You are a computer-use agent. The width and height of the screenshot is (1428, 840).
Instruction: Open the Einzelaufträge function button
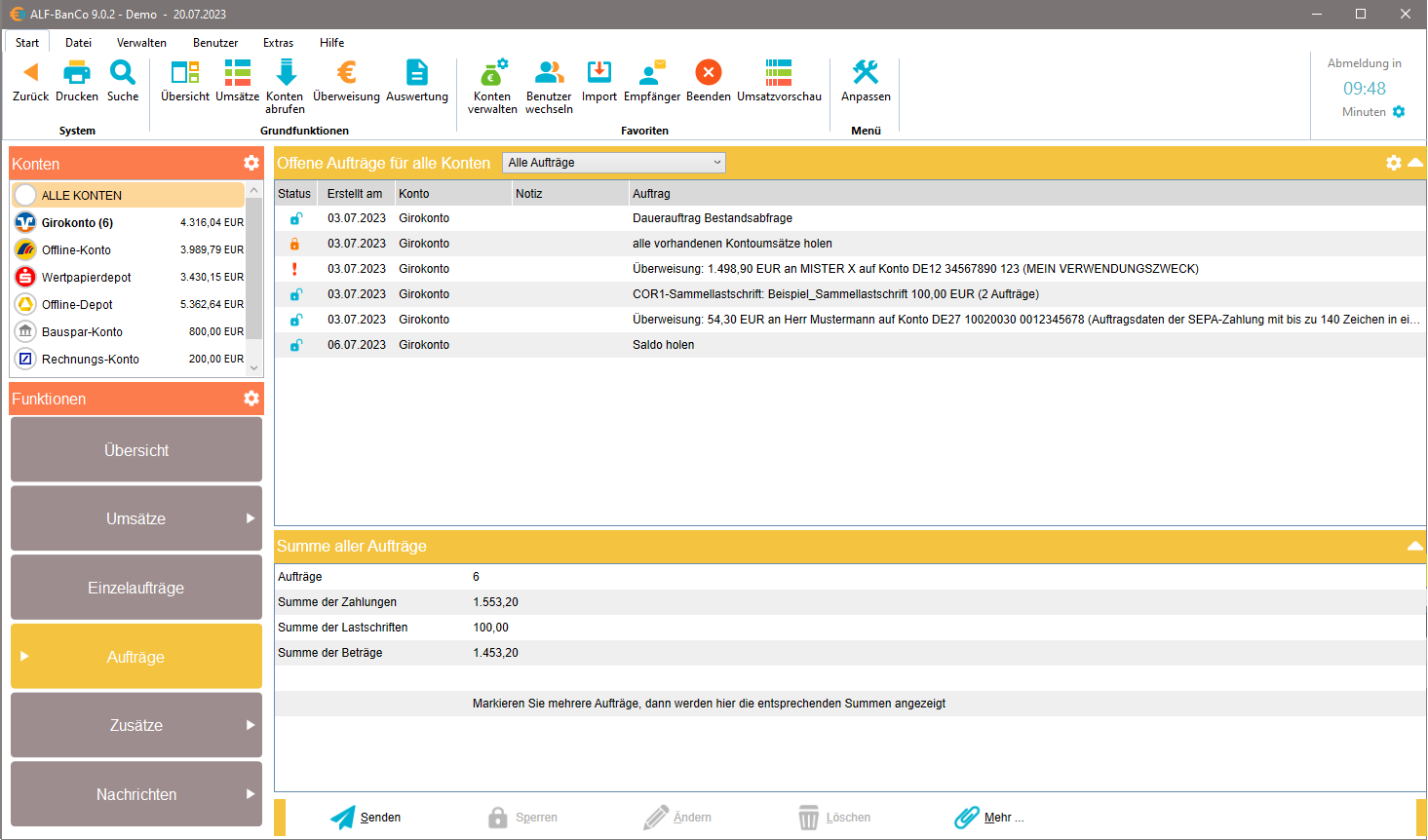(136, 588)
